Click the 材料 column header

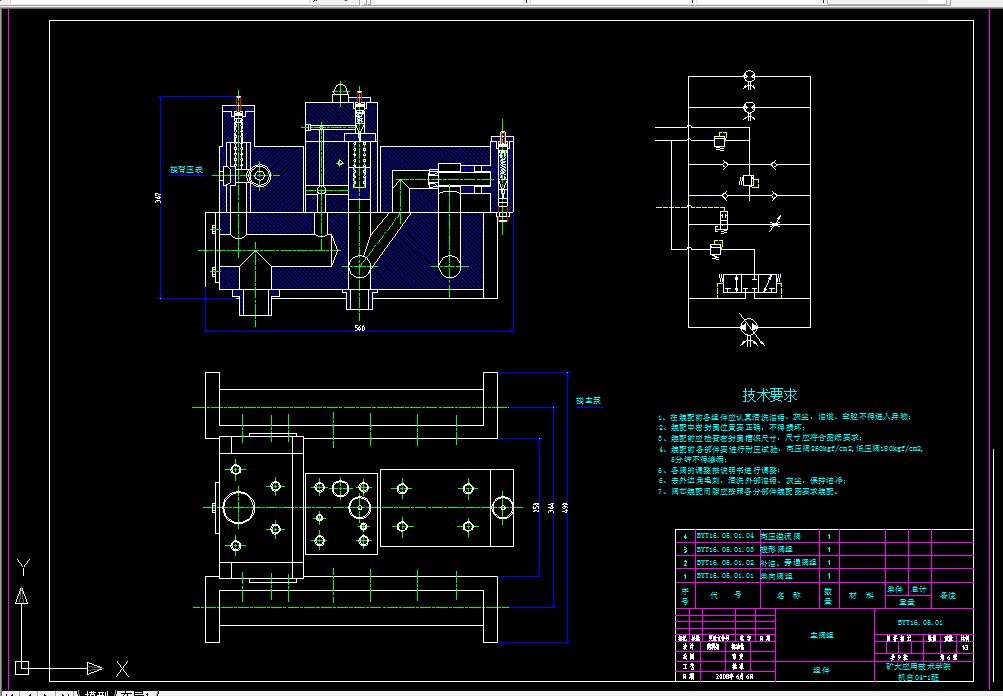pos(861,595)
